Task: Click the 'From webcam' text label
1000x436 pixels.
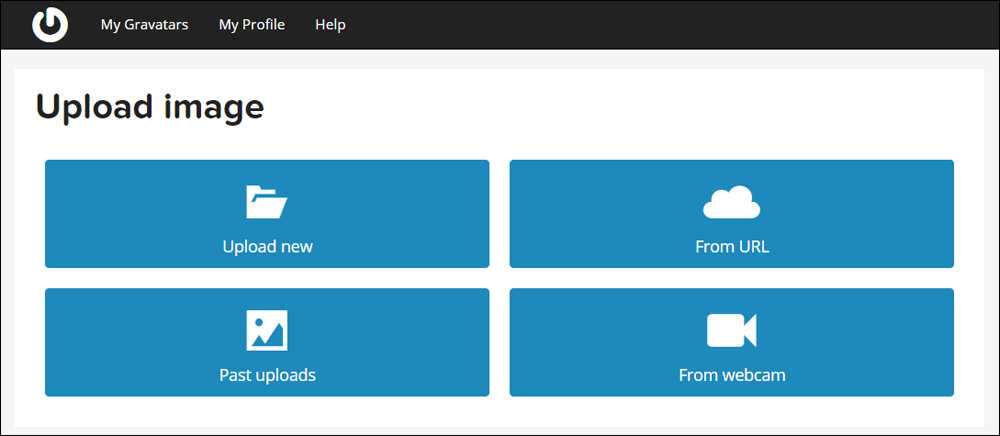Action: point(732,375)
